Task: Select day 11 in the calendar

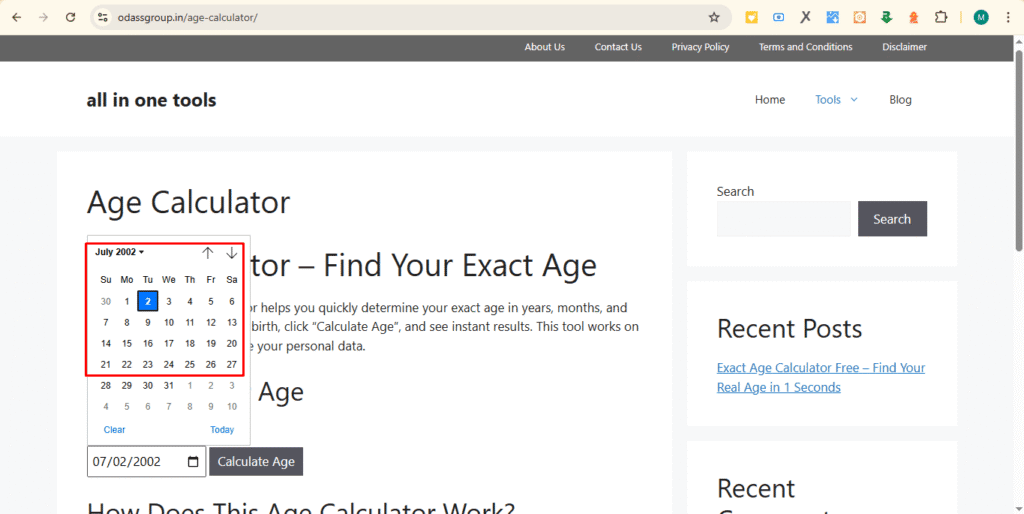Action: pyautogui.click(x=189, y=322)
